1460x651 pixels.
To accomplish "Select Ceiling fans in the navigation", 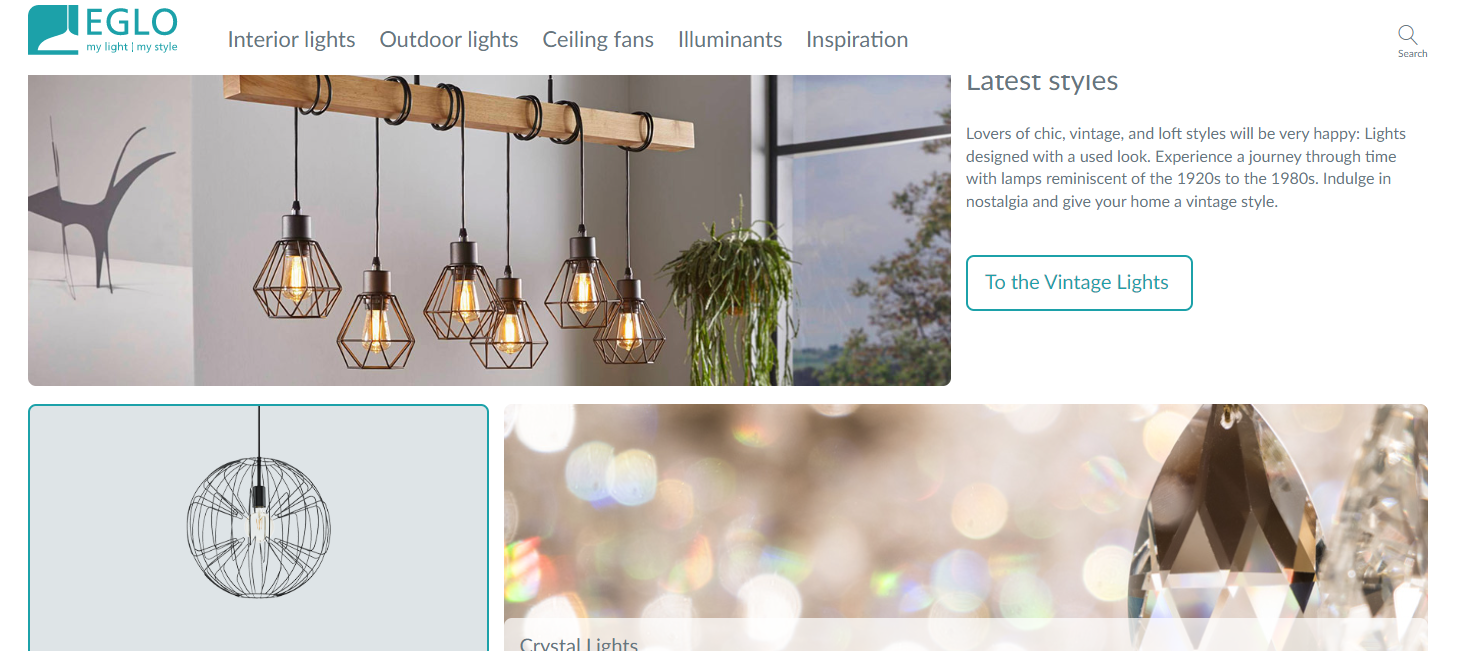I will coord(598,40).
